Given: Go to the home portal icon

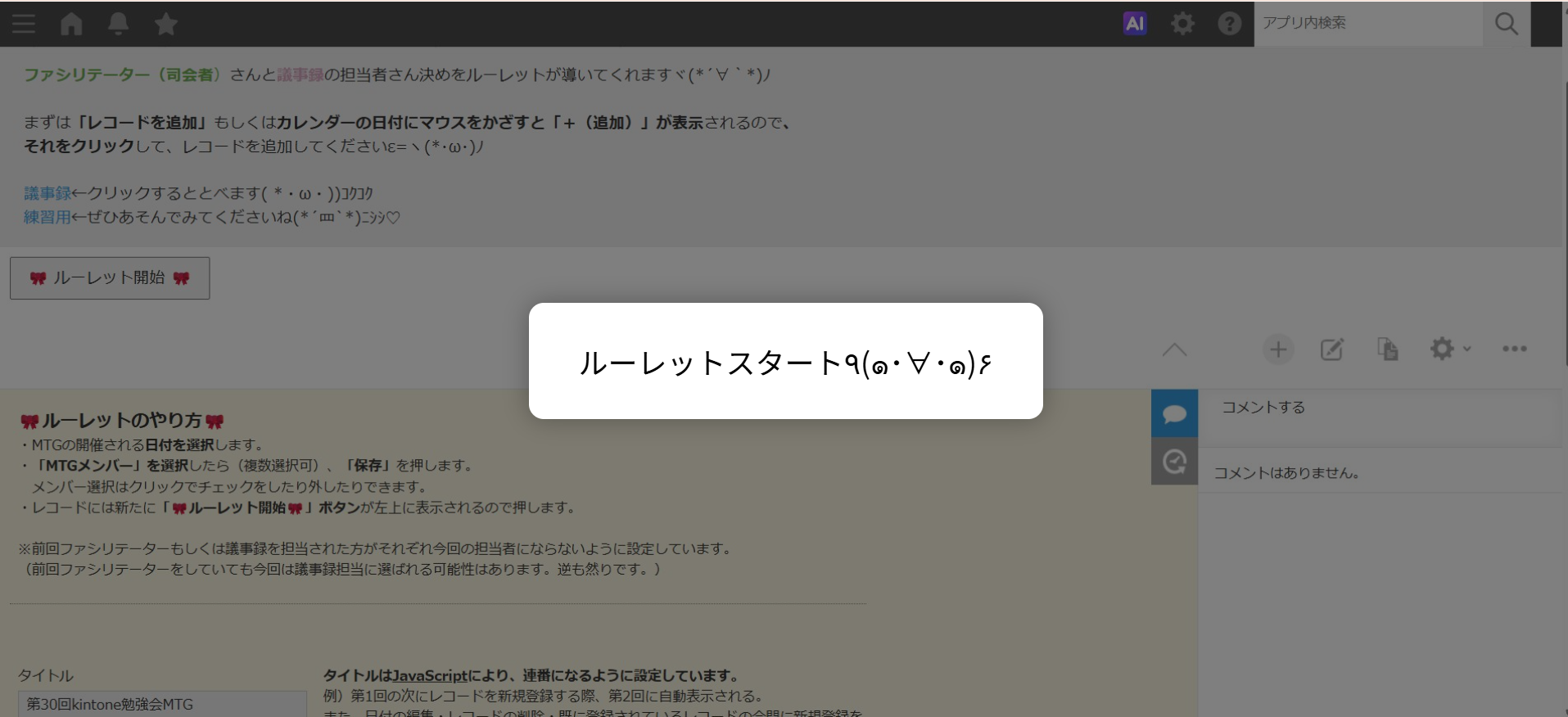Looking at the screenshot, I should pyautogui.click(x=71, y=24).
